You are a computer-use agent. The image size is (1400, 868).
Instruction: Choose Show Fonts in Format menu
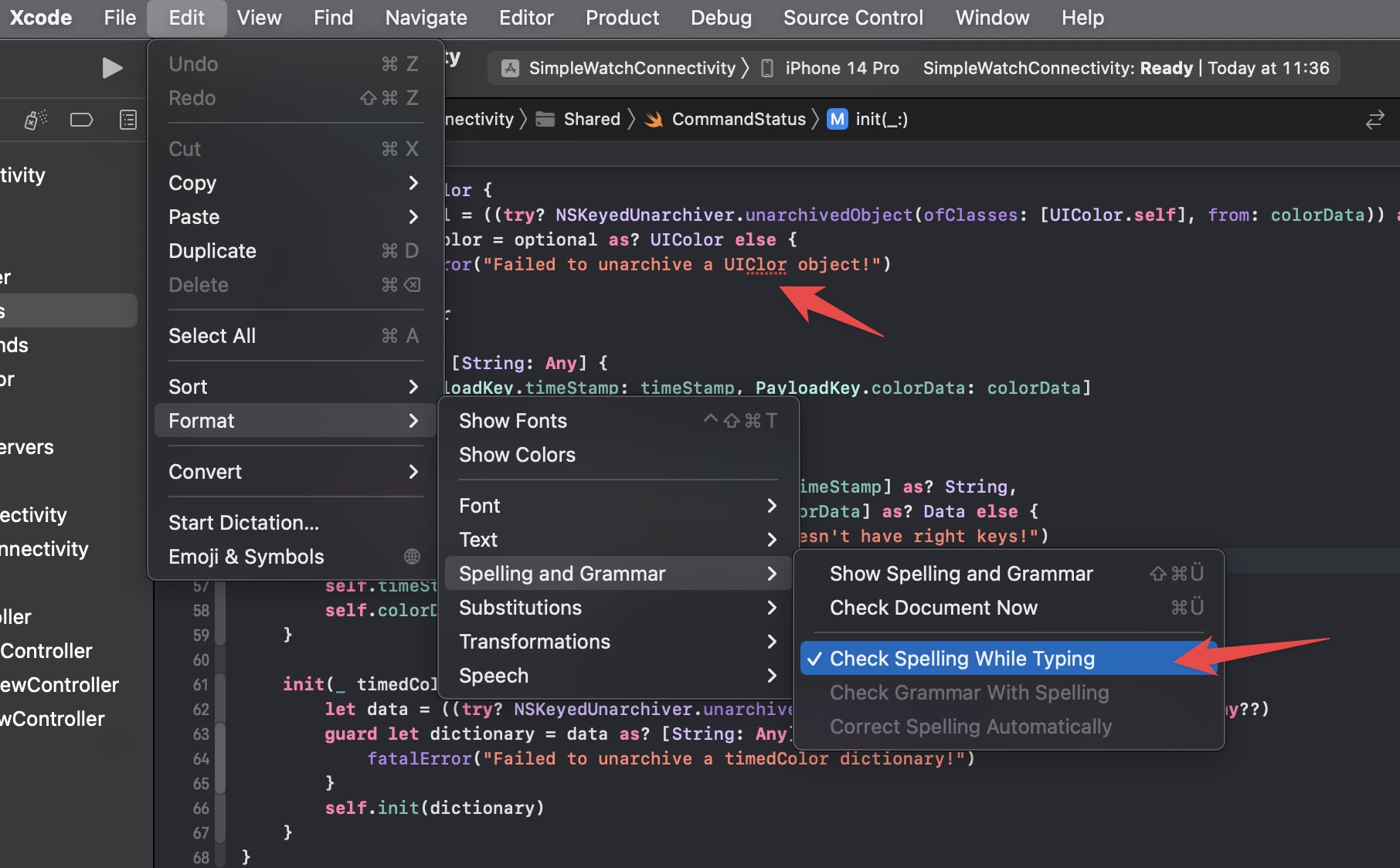coord(618,420)
